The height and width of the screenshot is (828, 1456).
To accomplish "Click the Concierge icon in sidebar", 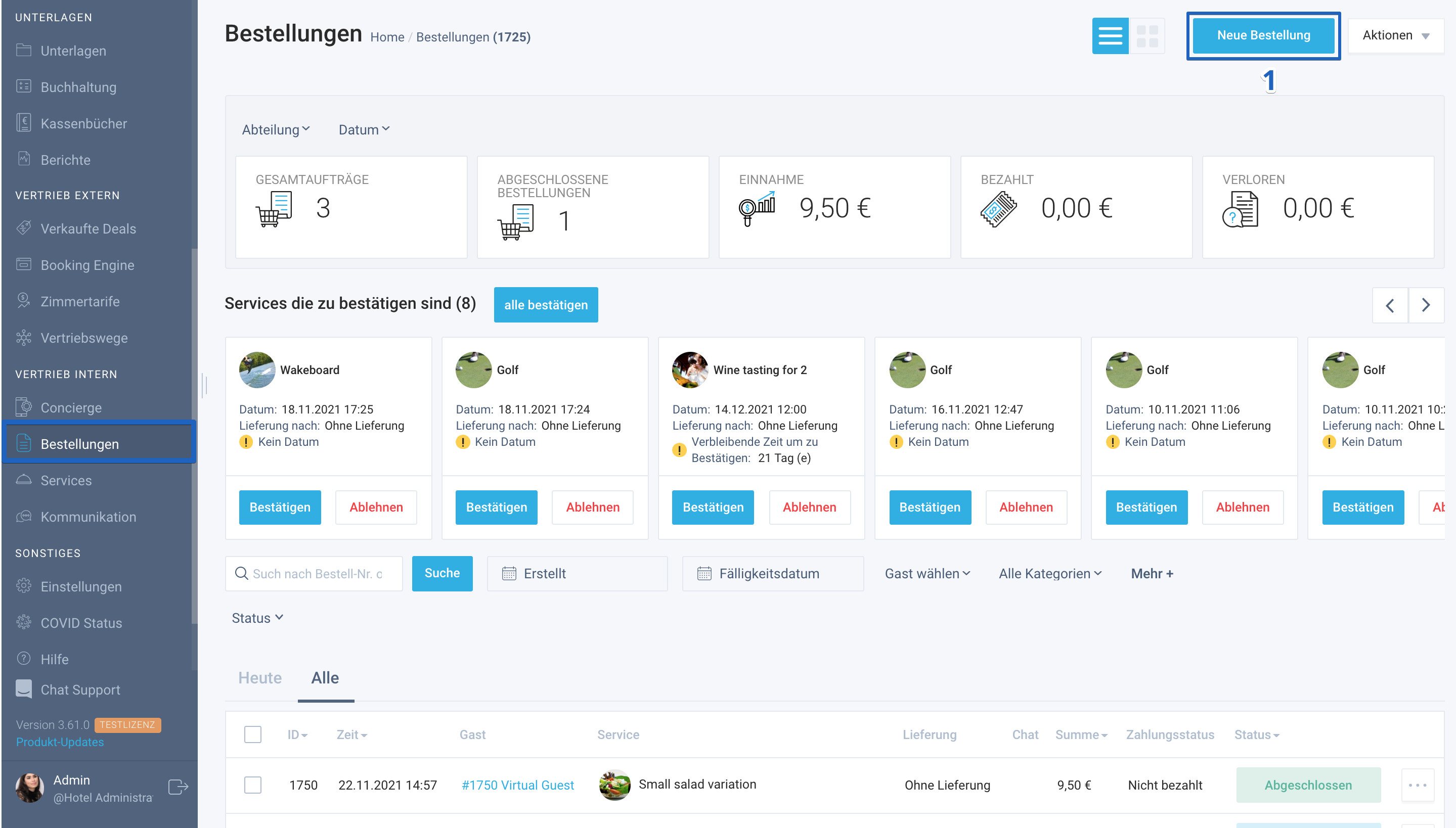I will tap(23, 407).
